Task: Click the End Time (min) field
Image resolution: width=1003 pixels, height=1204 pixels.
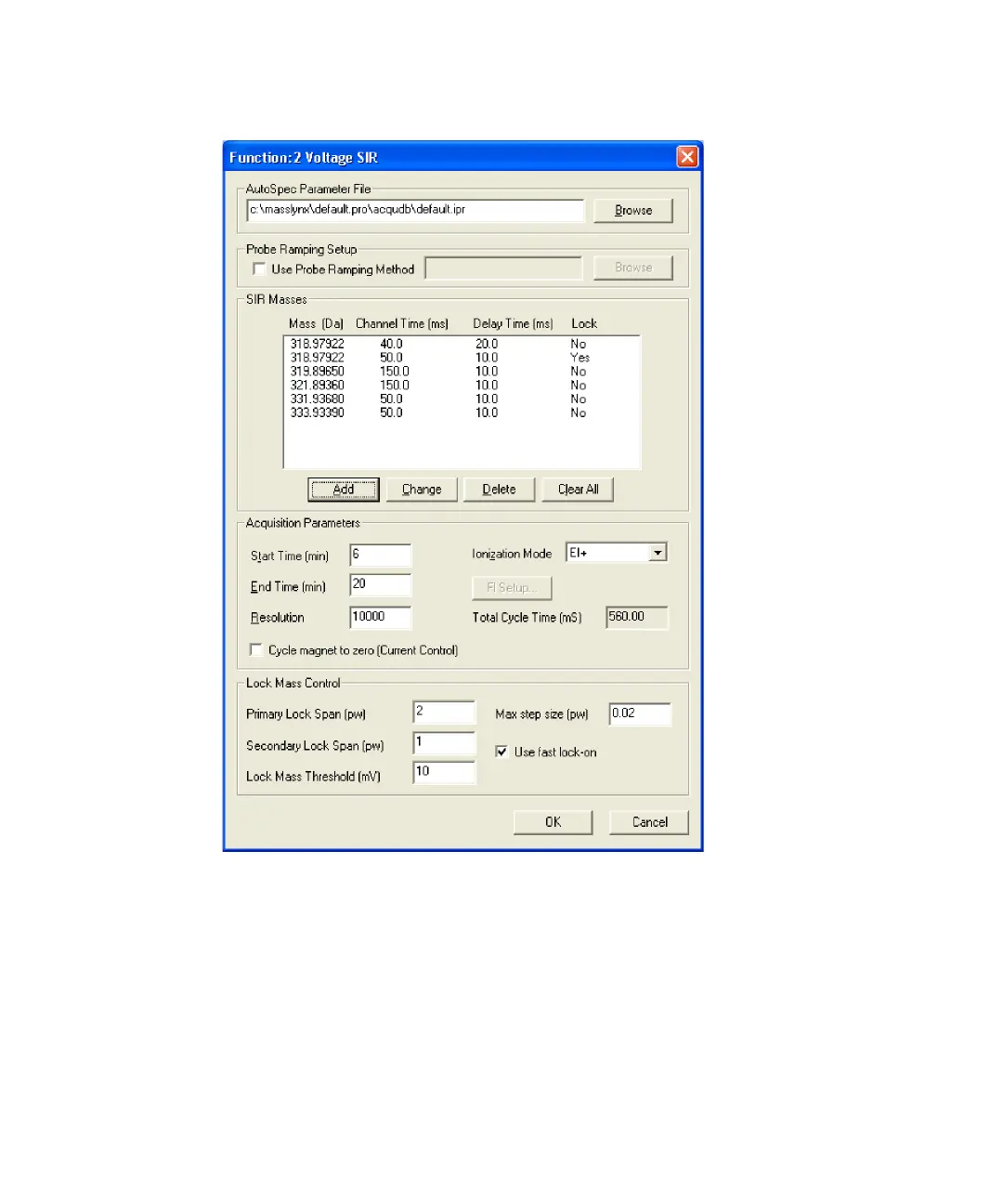Action: [x=381, y=585]
